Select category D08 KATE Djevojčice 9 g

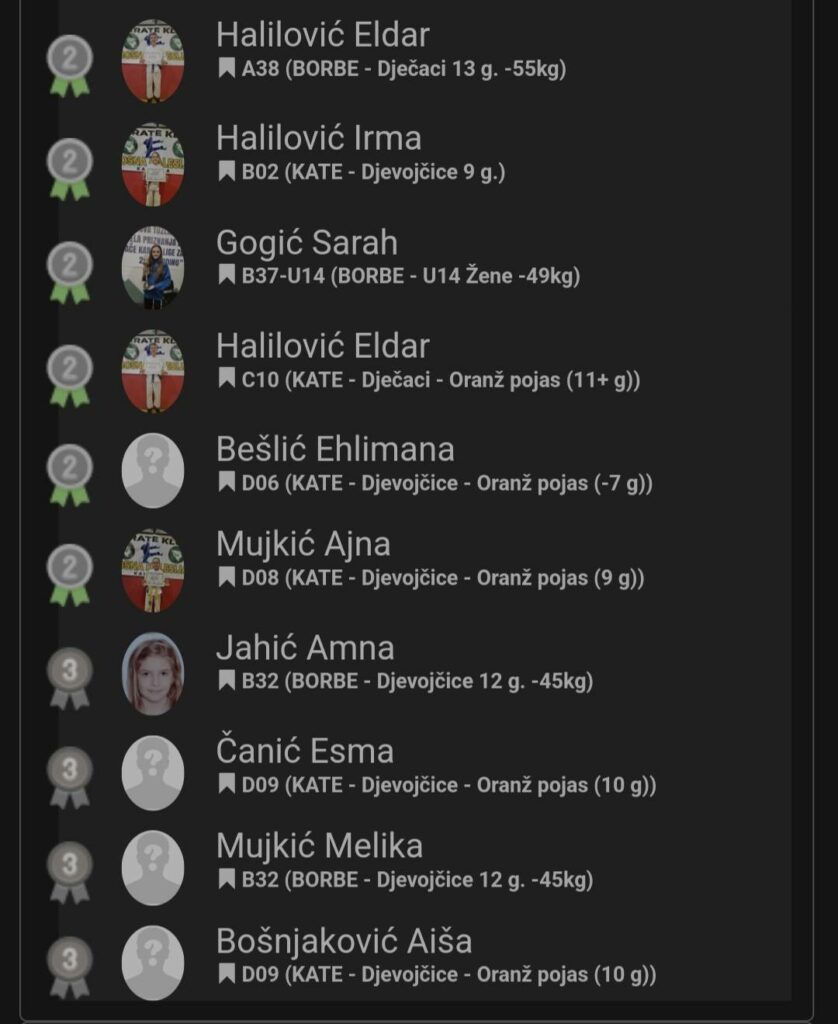click(443, 578)
